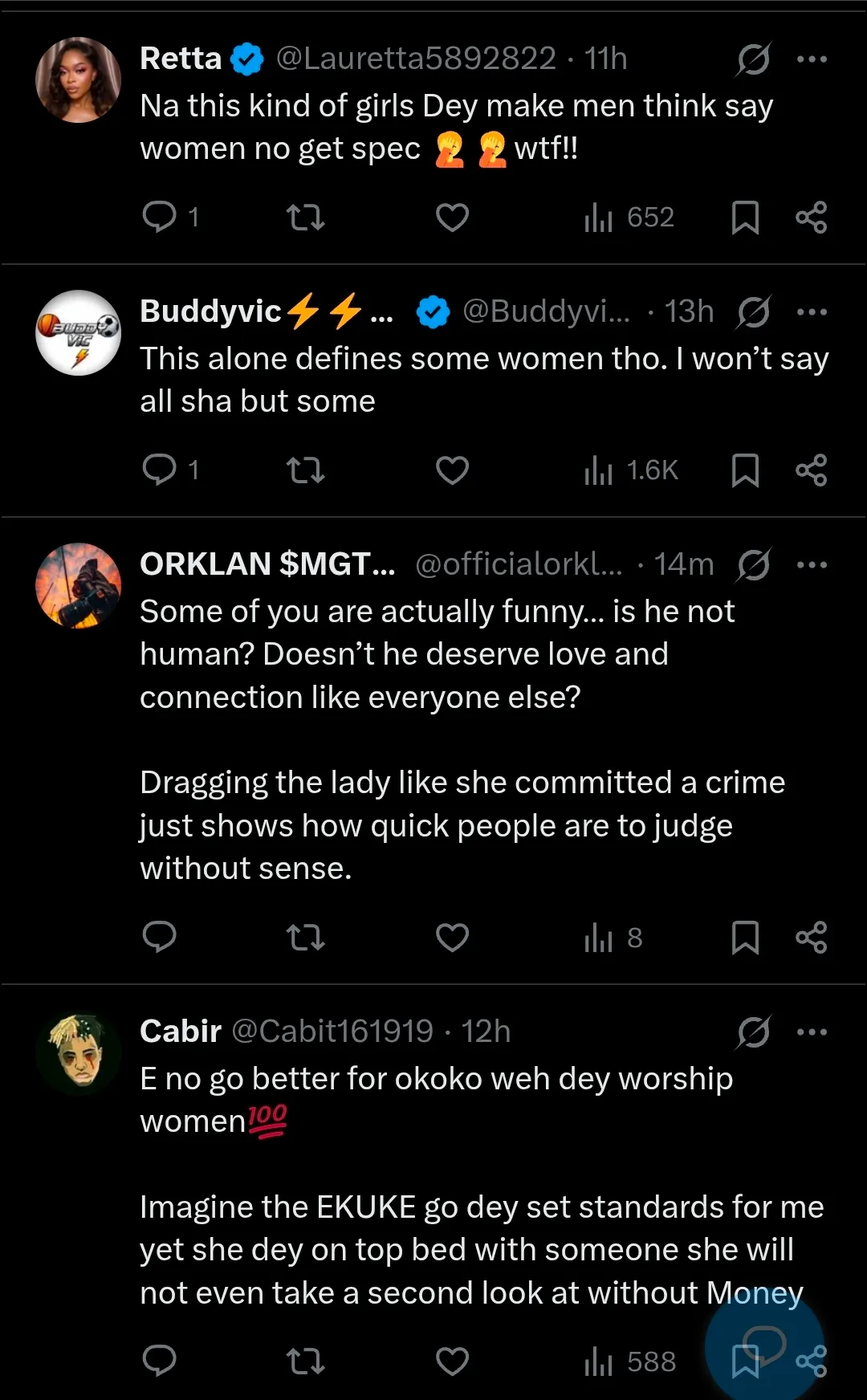Image resolution: width=867 pixels, height=1400 pixels.
Task: Reply to ORKLAN's tweet
Action: coord(160,938)
